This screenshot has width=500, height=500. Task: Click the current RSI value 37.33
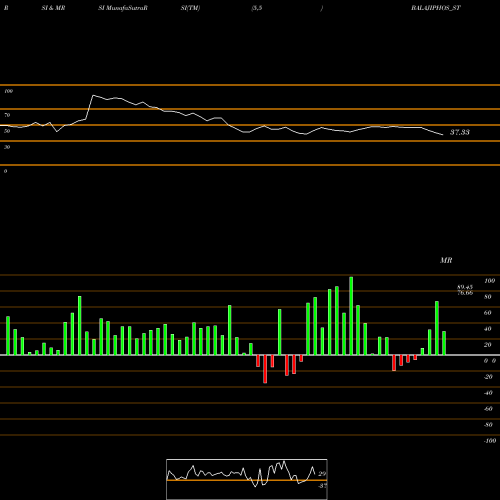tap(460, 132)
